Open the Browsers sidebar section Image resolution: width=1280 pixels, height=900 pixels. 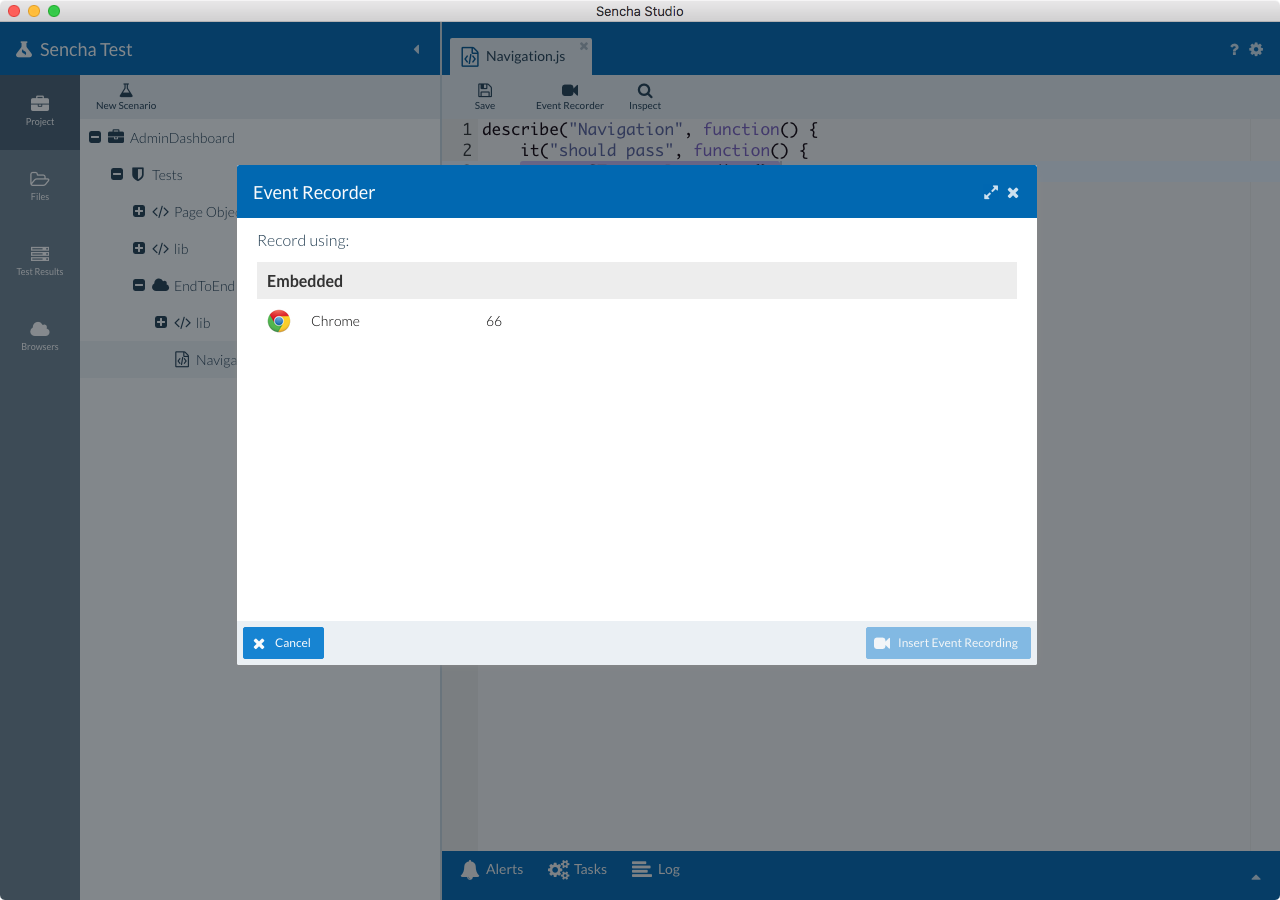(x=40, y=337)
